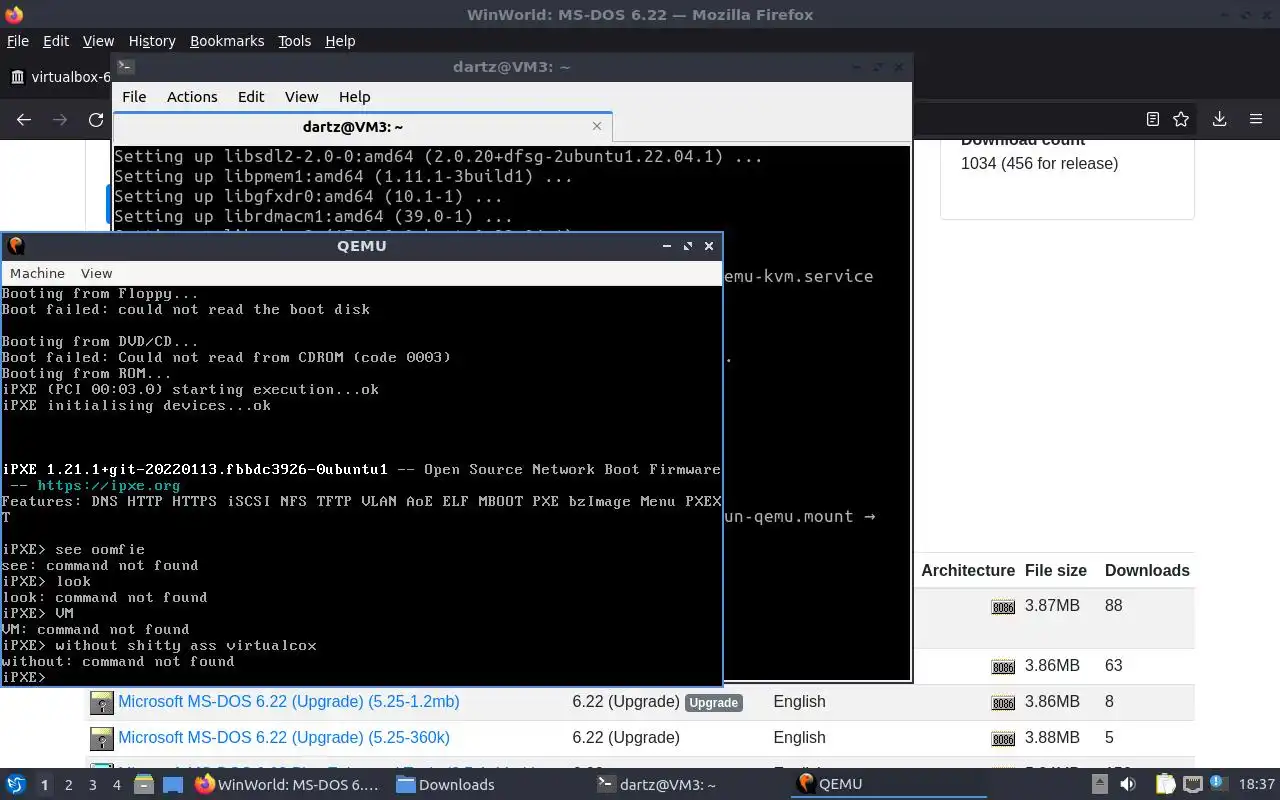Open the terminal View menu

(x=301, y=97)
